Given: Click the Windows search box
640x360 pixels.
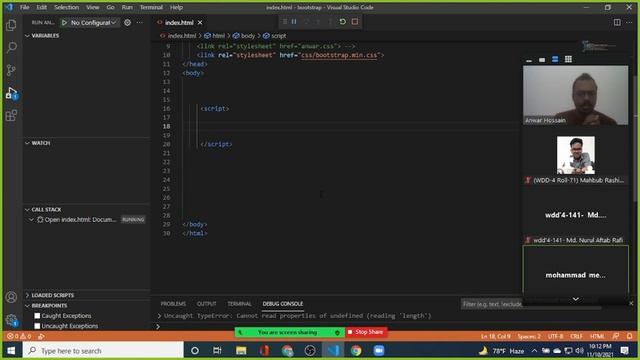Looking at the screenshot, I should 104,351.
